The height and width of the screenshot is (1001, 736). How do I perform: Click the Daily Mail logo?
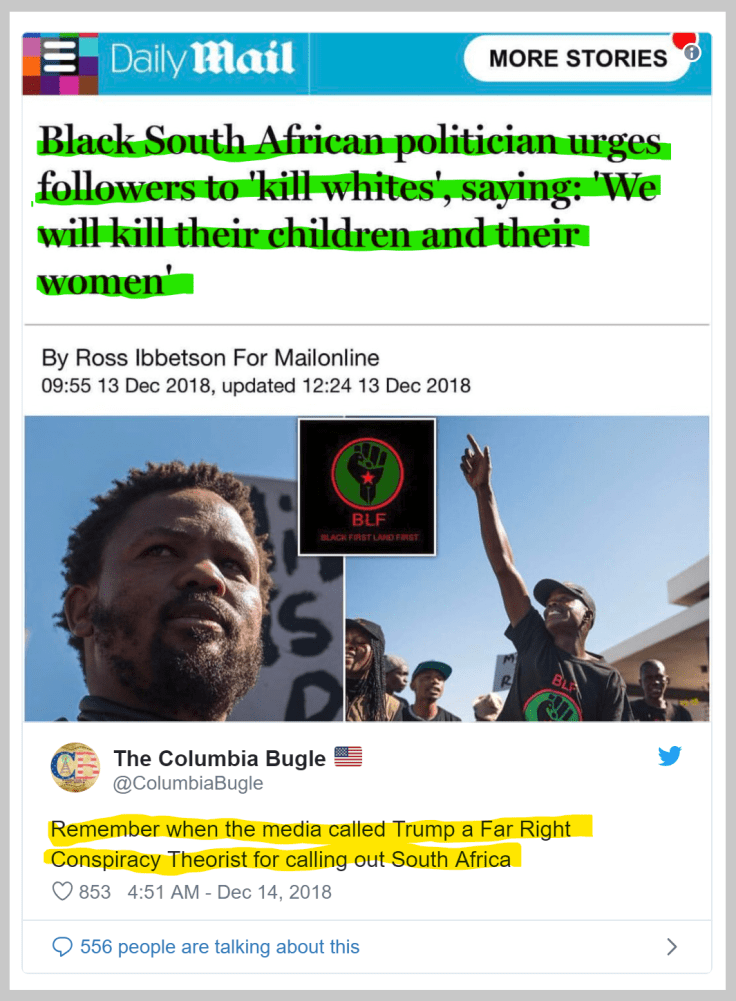pyautogui.click(x=202, y=59)
